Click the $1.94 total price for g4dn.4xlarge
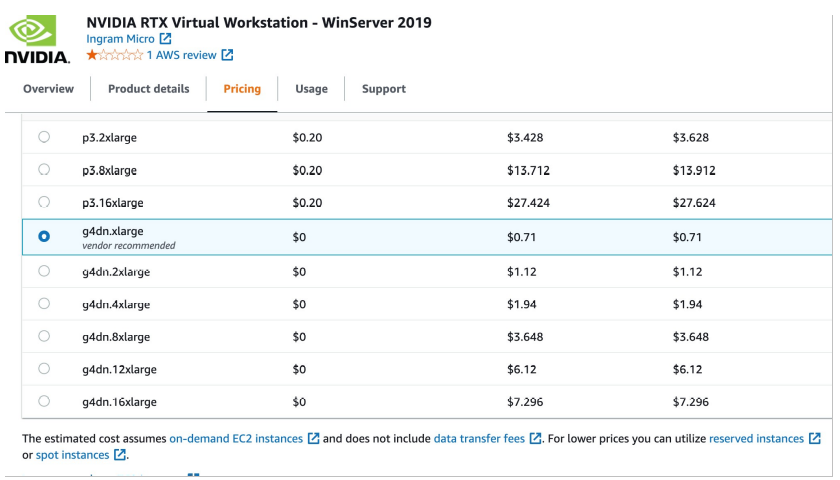The width and height of the screenshot is (840, 480). coord(687,305)
